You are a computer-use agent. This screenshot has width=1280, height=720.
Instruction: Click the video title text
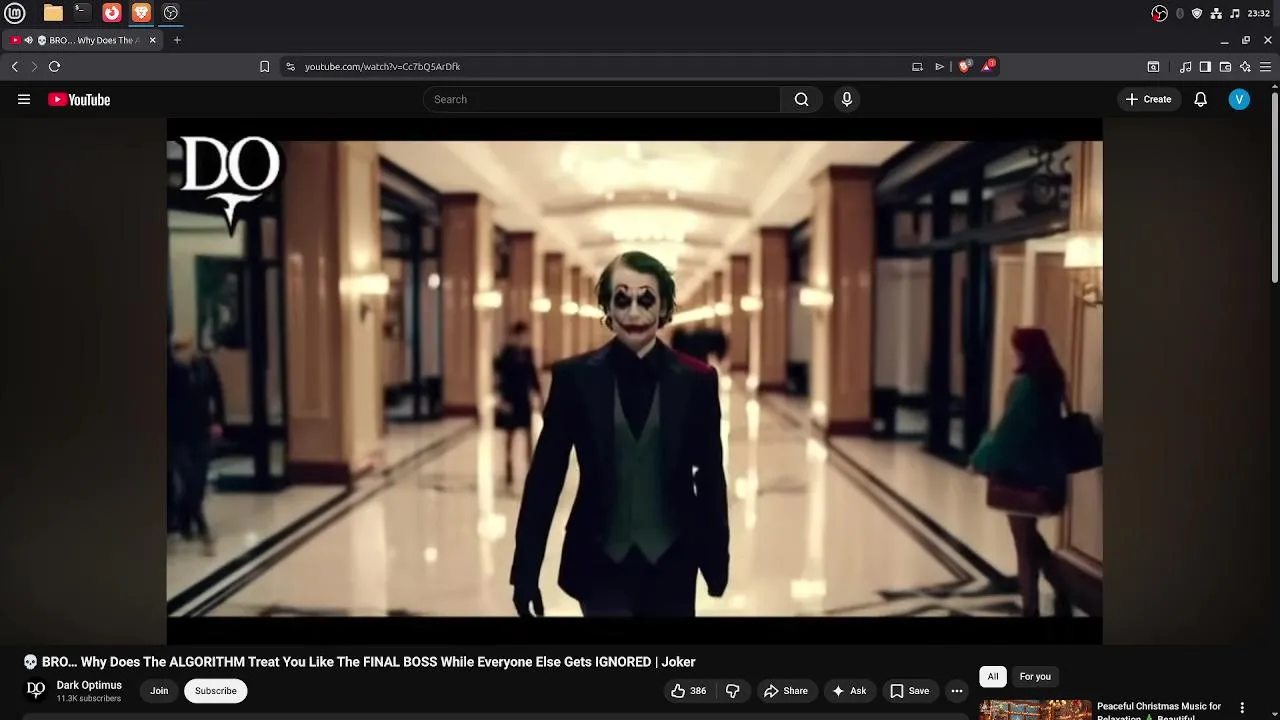(x=359, y=662)
